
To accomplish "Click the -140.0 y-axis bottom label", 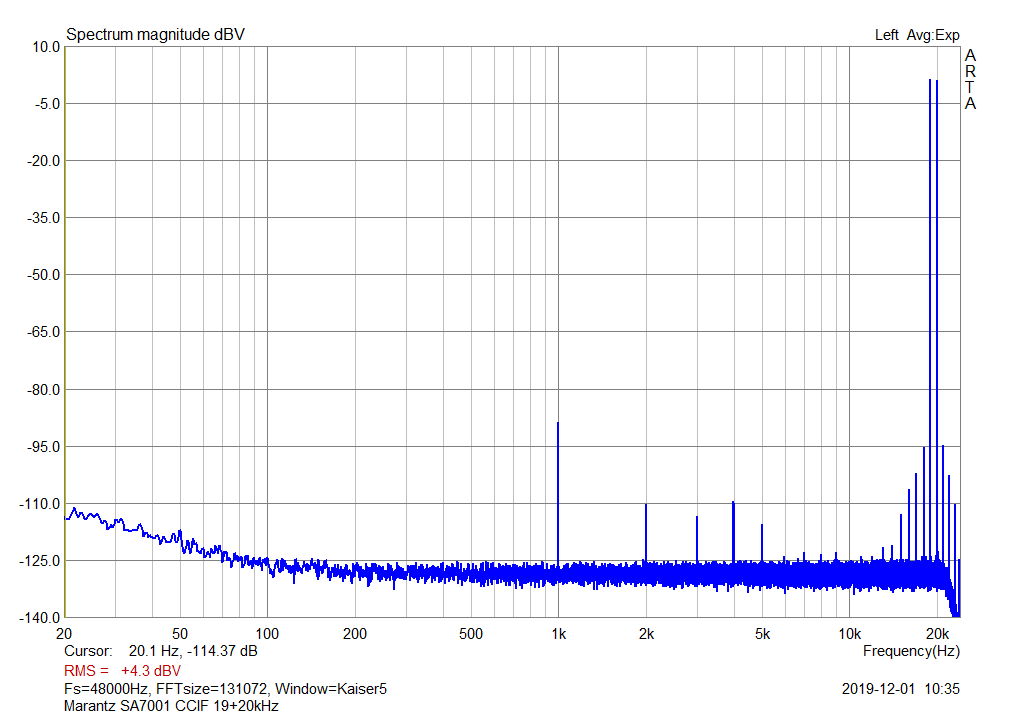I will click(42, 617).
